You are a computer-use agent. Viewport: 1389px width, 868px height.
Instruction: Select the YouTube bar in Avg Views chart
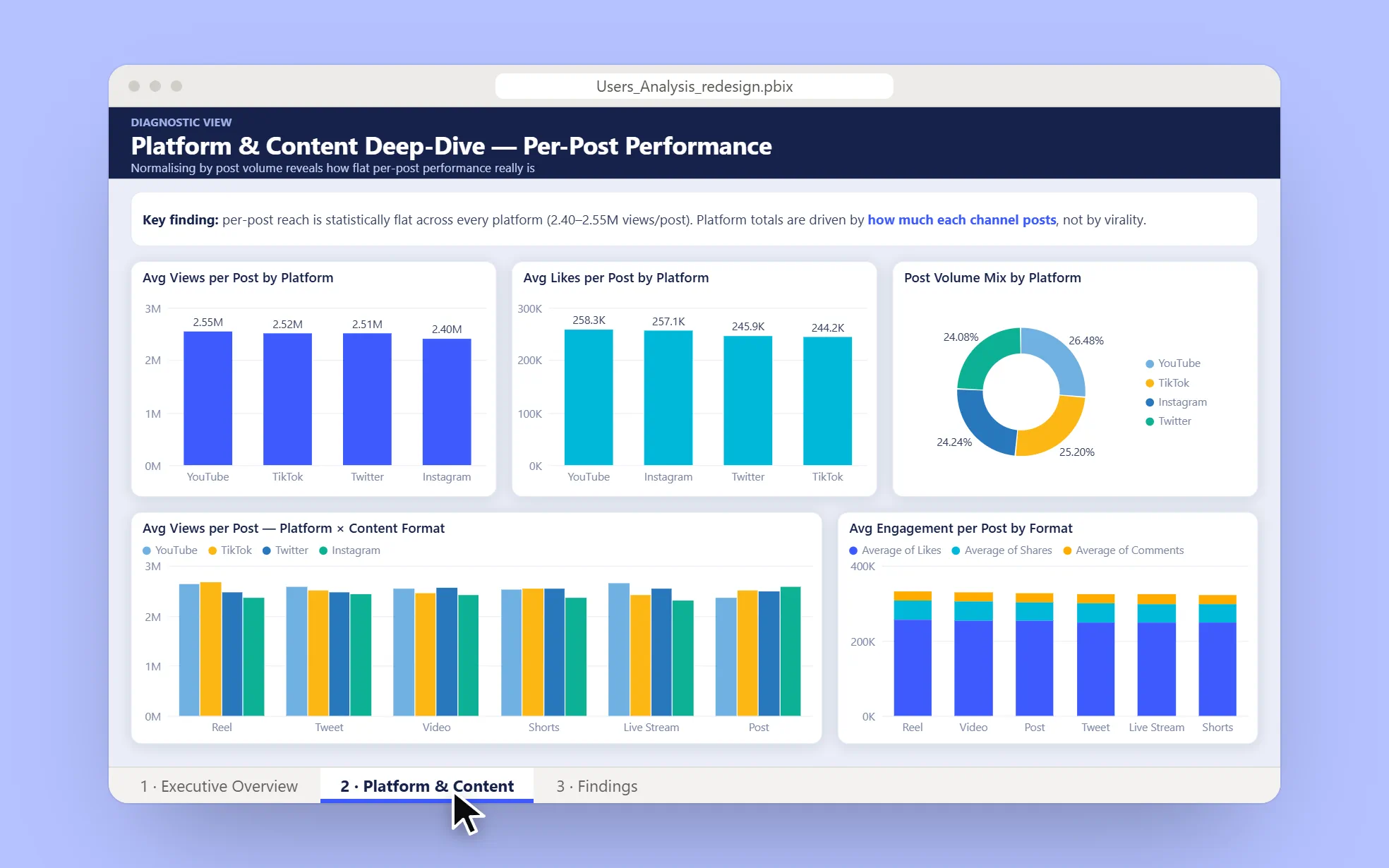(208, 398)
